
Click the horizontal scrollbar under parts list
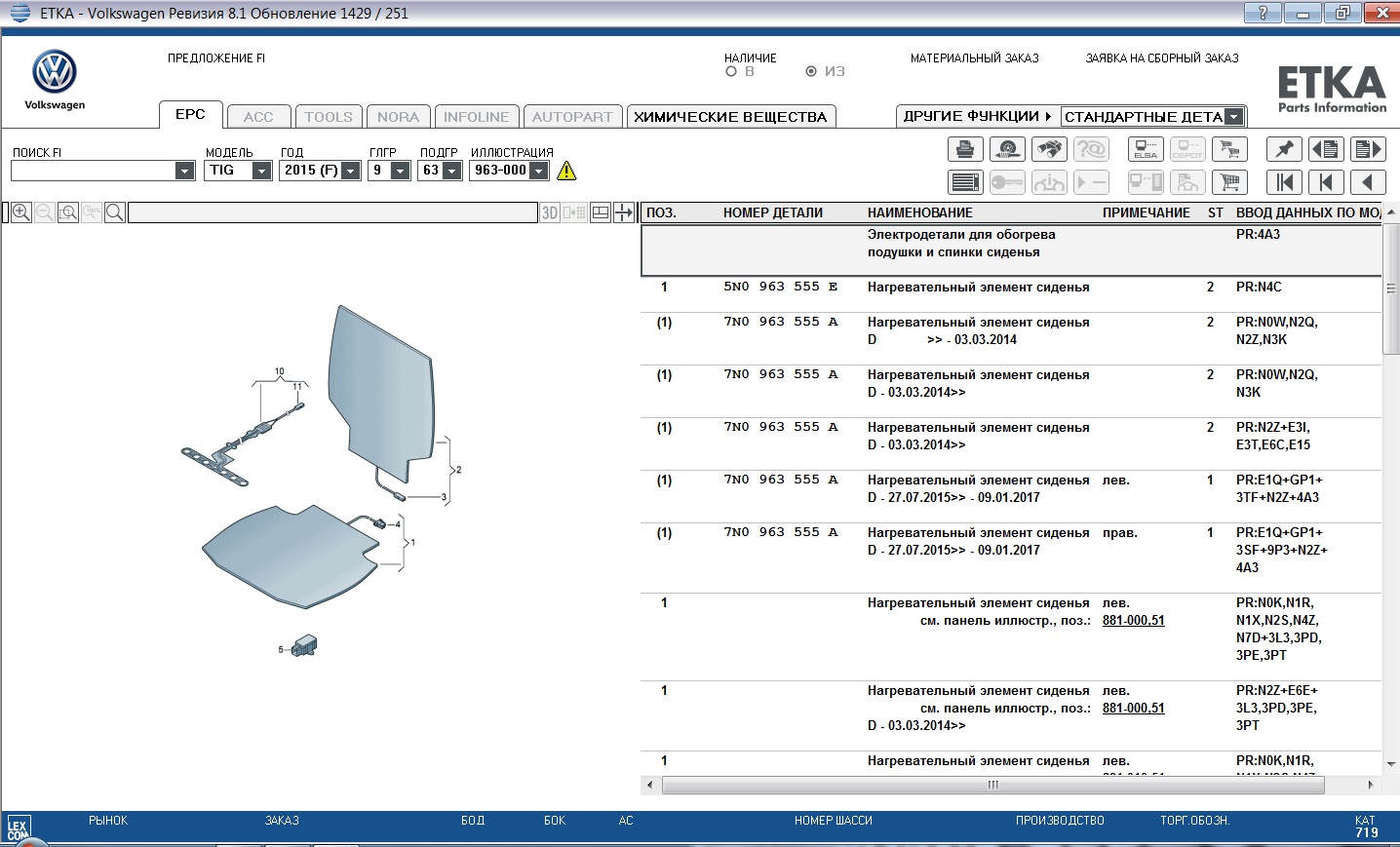pyautogui.click(x=992, y=785)
